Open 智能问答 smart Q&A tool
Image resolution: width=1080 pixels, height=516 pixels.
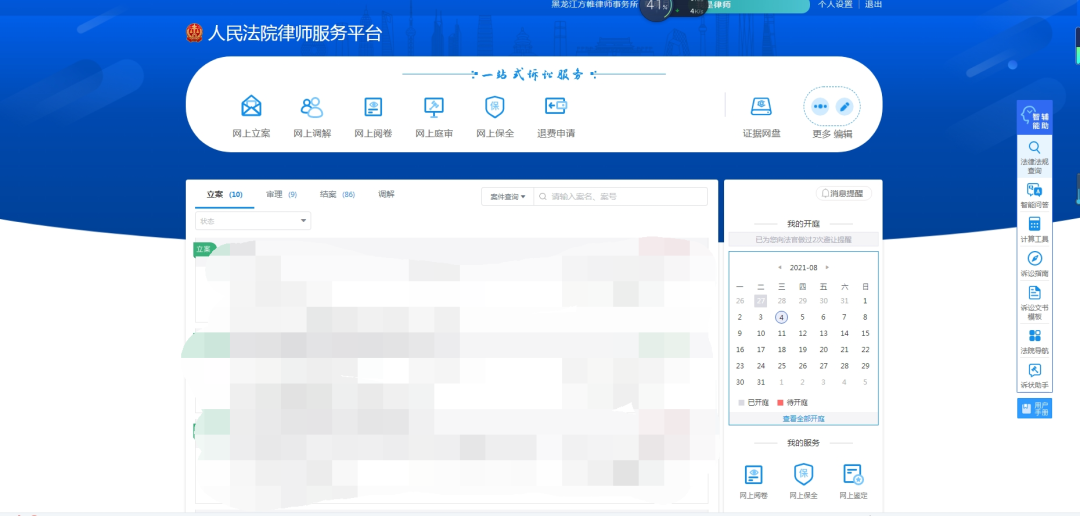pyautogui.click(x=1035, y=196)
